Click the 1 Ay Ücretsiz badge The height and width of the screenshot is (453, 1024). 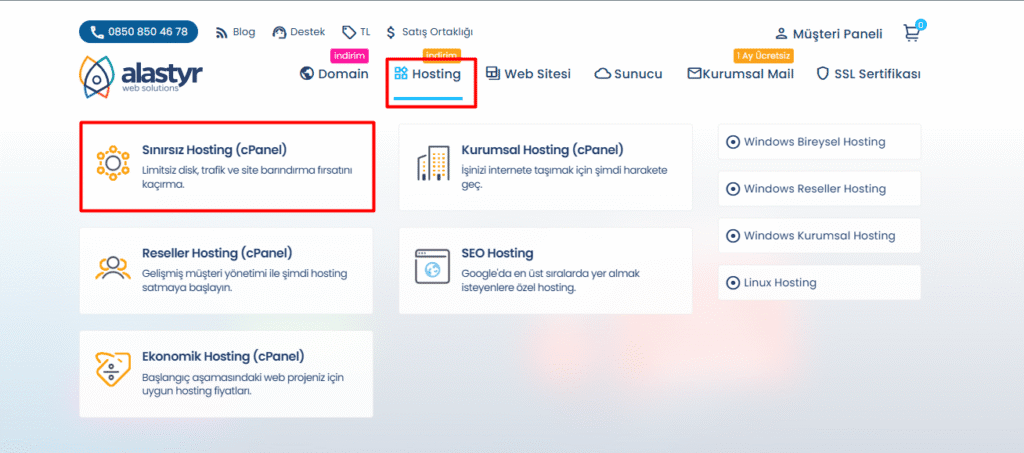pos(763,55)
